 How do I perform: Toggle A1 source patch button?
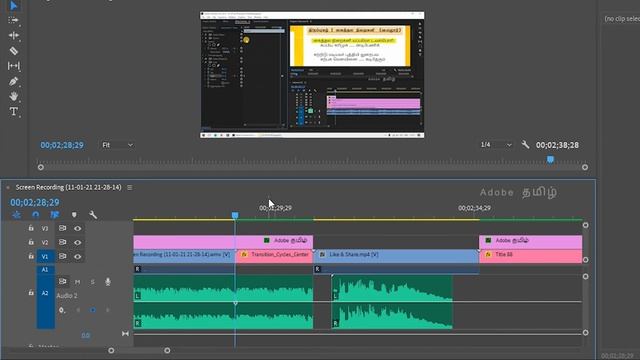(x=45, y=270)
